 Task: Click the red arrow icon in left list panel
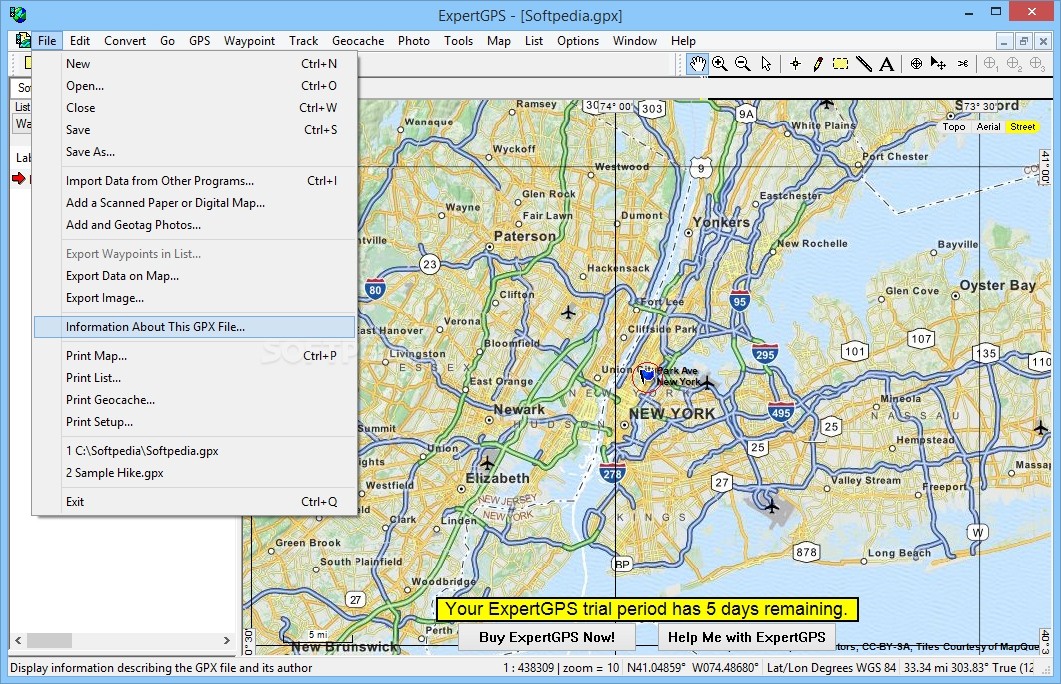pos(18,179)
